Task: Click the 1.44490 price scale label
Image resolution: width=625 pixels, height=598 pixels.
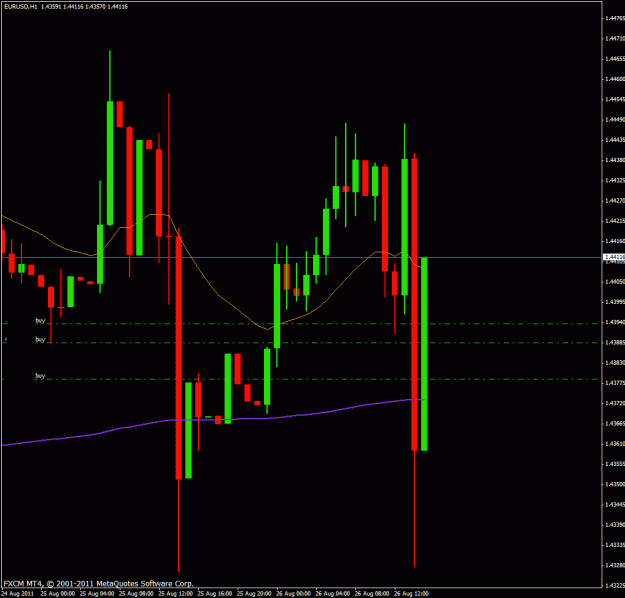Action: [x=615, y=120]
